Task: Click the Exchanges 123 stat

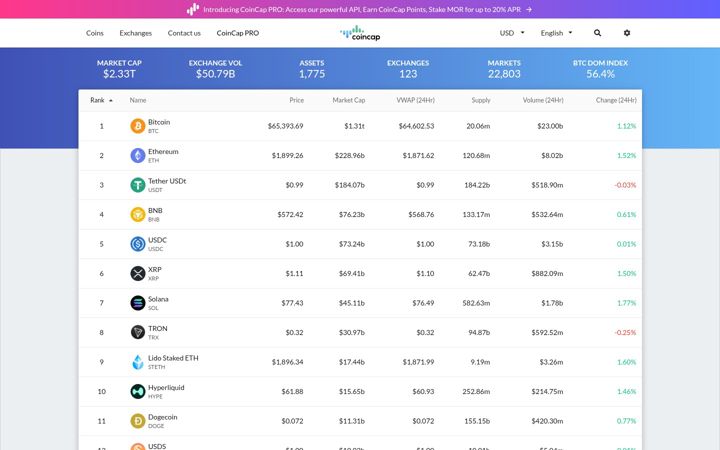Action: [408, 69]
